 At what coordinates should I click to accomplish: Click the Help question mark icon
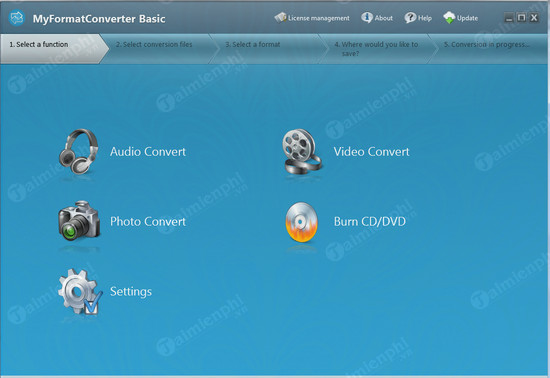coord(410,18)
